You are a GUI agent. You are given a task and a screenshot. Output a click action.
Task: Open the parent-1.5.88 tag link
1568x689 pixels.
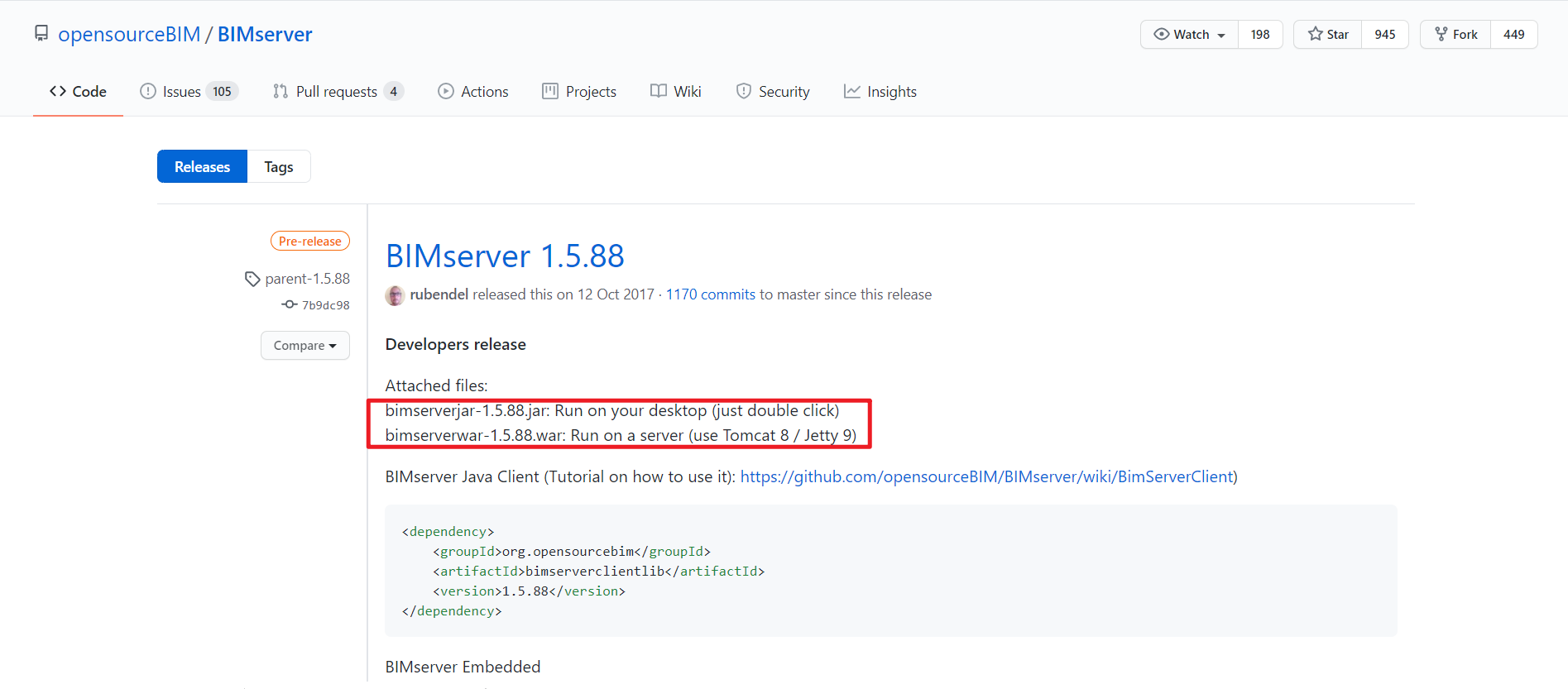[308, 279]
